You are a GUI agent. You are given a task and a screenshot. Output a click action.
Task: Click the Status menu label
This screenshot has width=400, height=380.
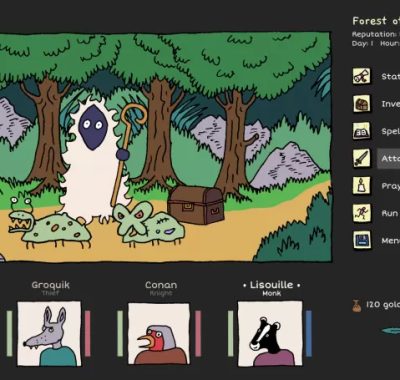391,77
